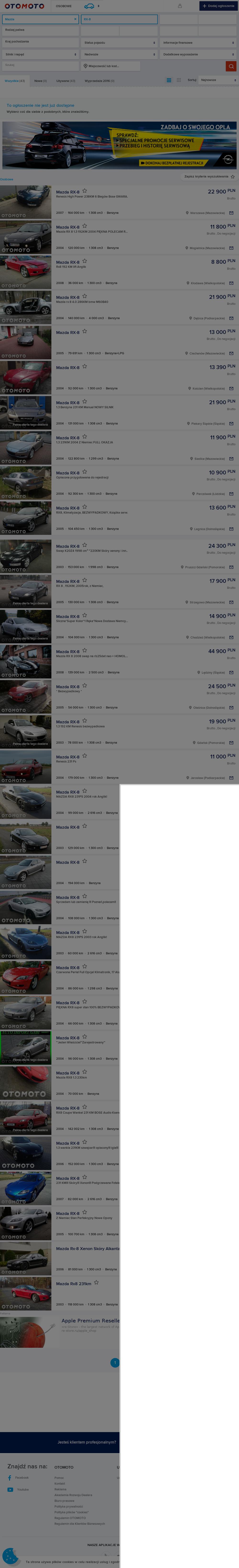This screenshot has width=239, height=1568.
Task: Toggle star on Zapisz kryteria wyszukiwania
Action: click(x=232, y=177)
